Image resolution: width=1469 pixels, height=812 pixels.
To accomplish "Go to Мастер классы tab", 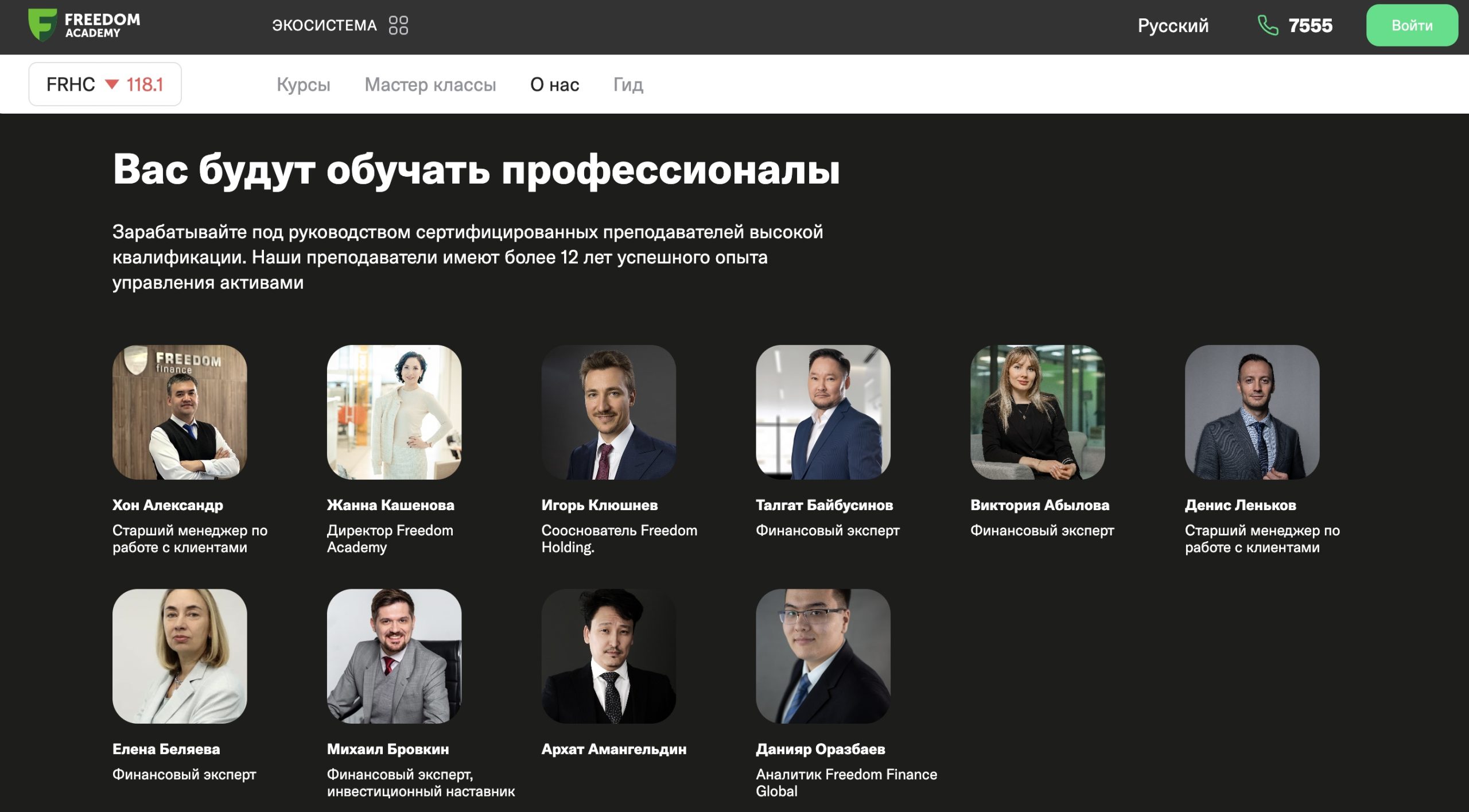I will tap(430, 85).
